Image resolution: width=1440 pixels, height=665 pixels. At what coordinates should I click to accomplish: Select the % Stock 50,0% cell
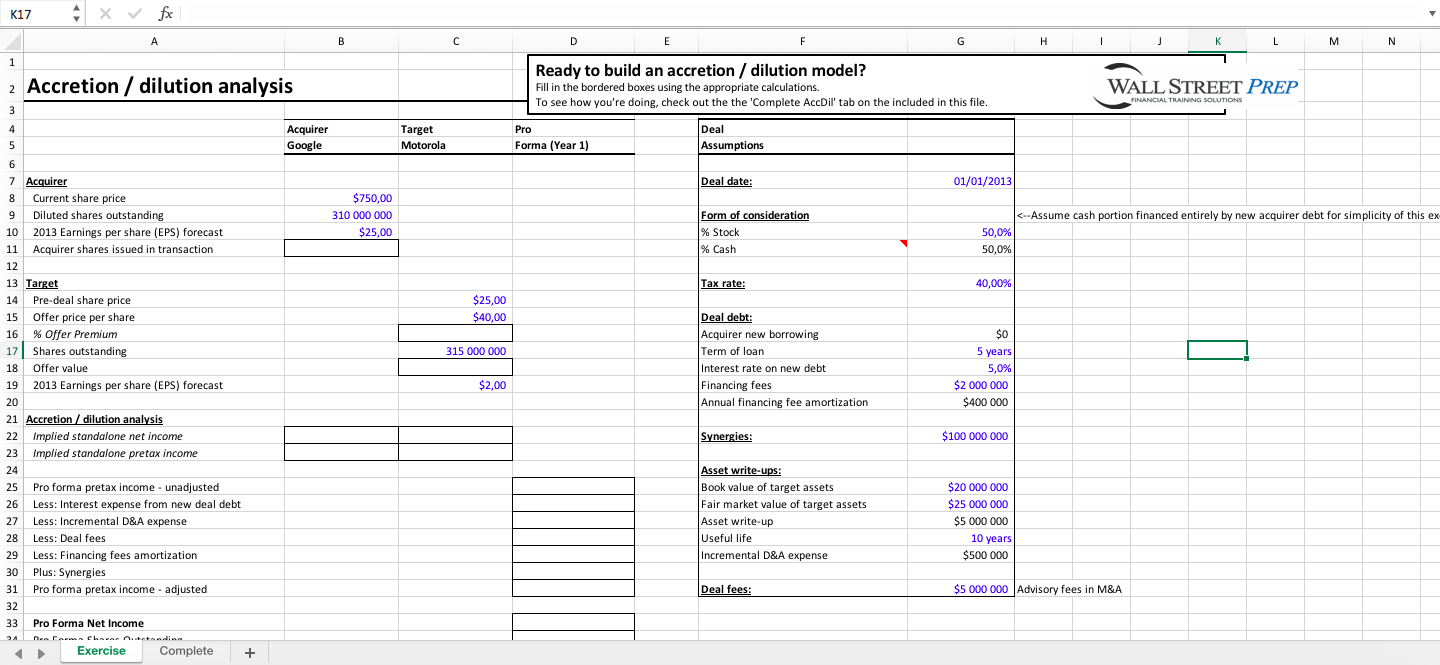(x=960, y=232)
